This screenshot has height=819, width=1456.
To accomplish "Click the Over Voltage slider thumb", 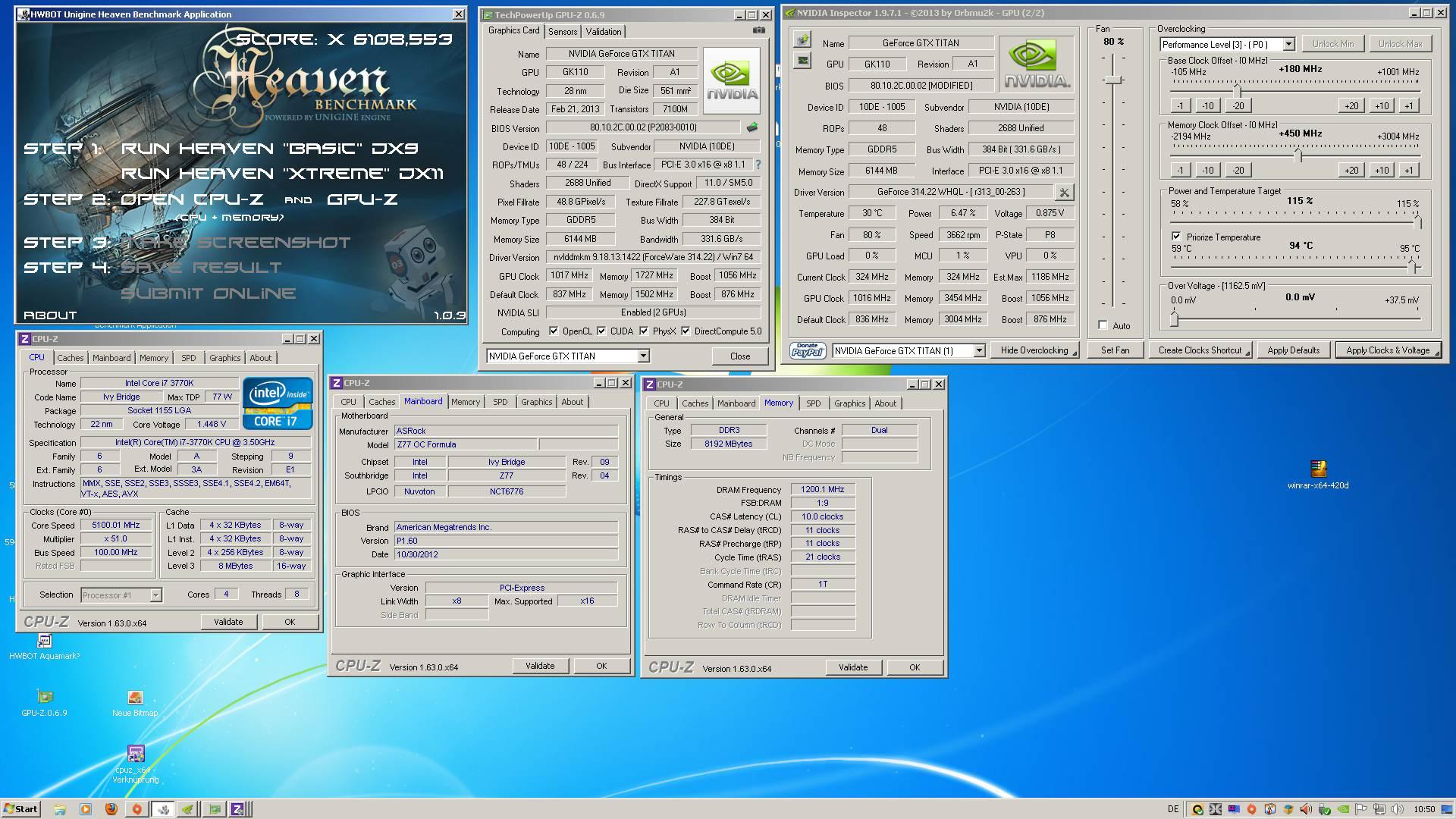I will [x=1174, y=319].
